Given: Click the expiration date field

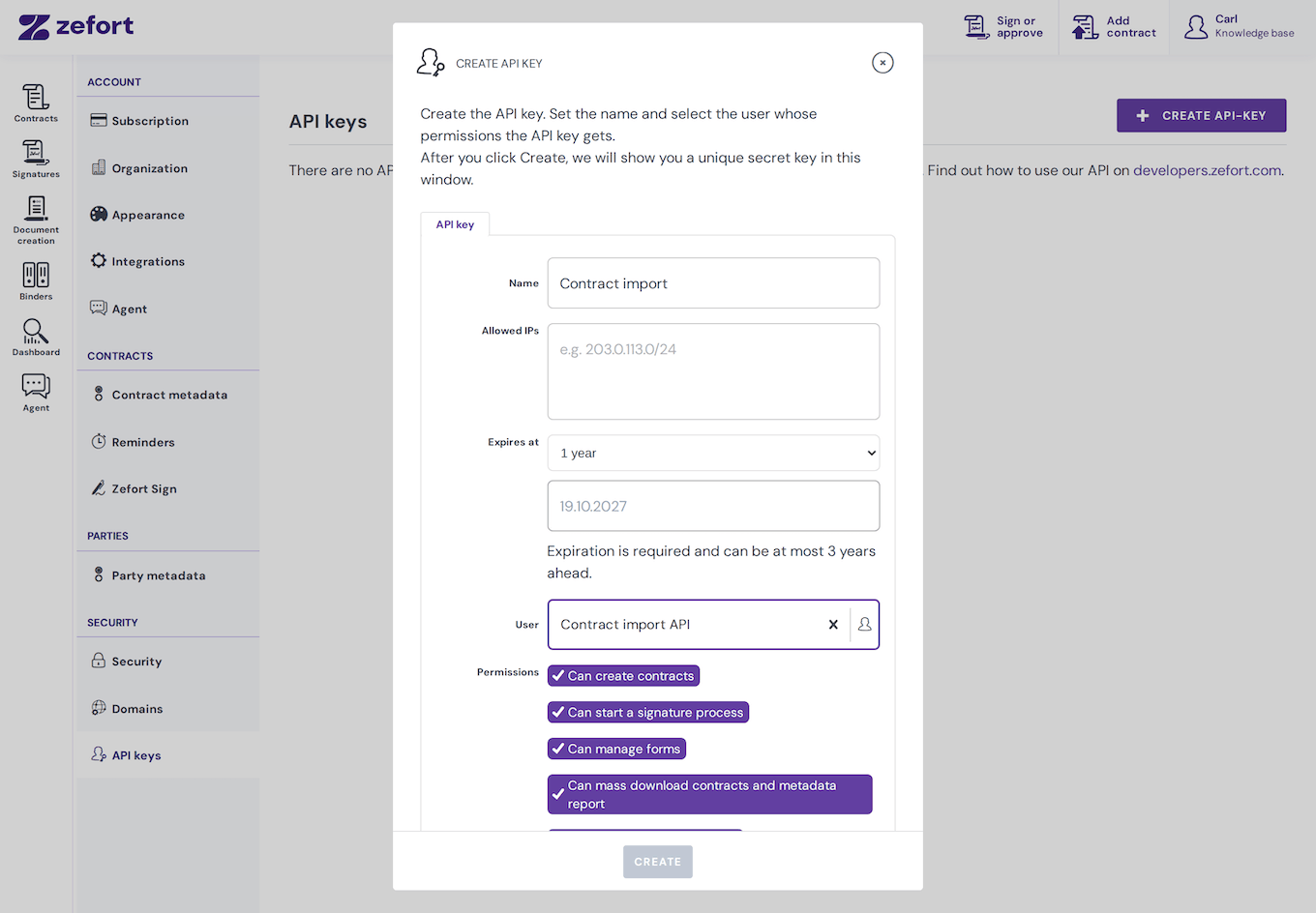Looking at the screenshot, I should coord(713,506).
